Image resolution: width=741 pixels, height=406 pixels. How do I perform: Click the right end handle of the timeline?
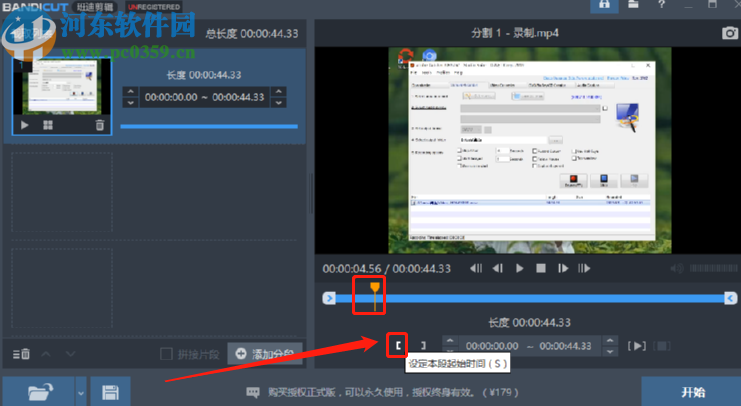[731, 298]
